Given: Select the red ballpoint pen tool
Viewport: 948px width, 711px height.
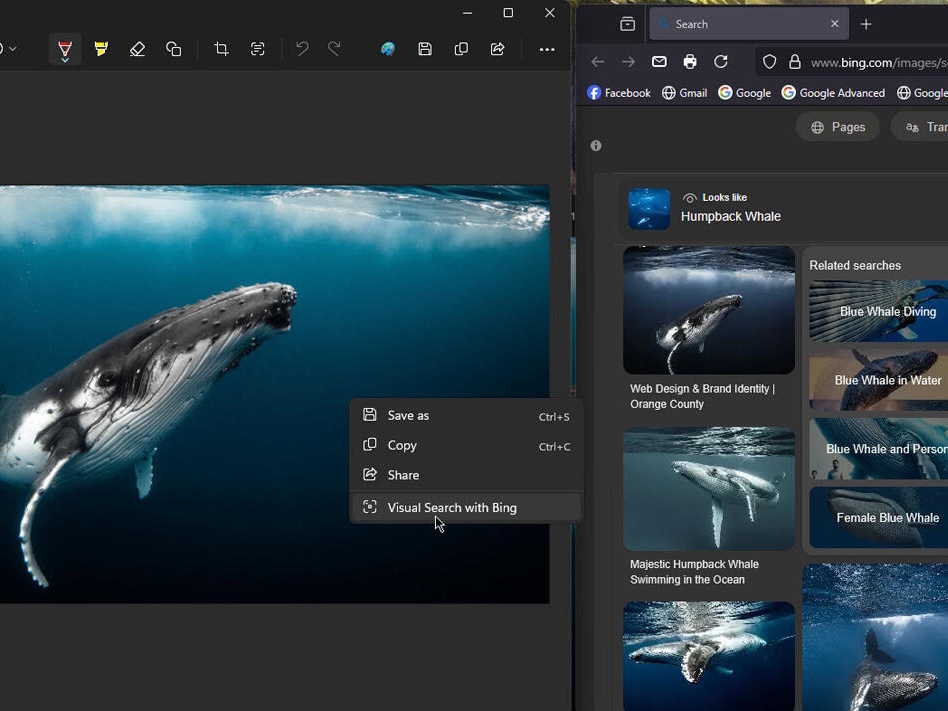Looking at the screenshot, I should (65, 49).
